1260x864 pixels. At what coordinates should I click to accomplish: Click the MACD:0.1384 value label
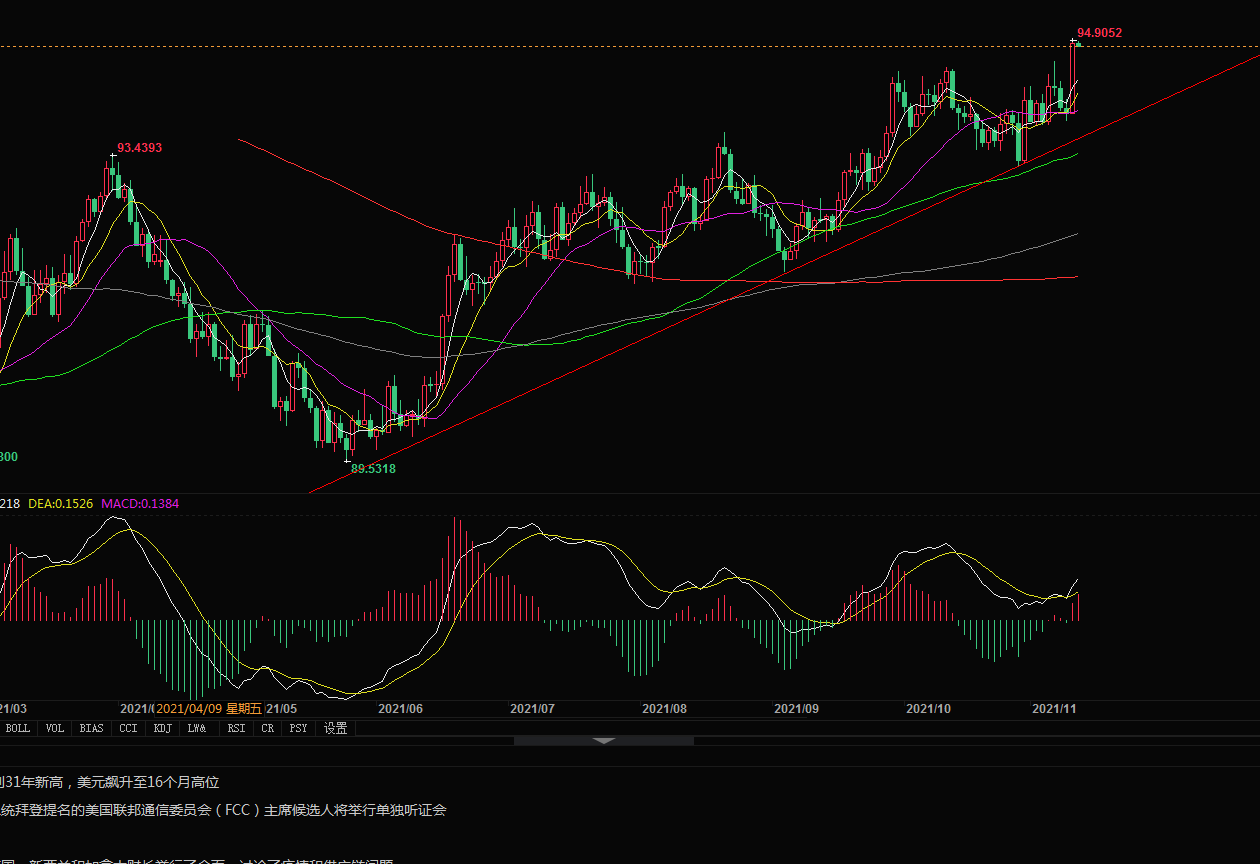[x=140, y=504]
